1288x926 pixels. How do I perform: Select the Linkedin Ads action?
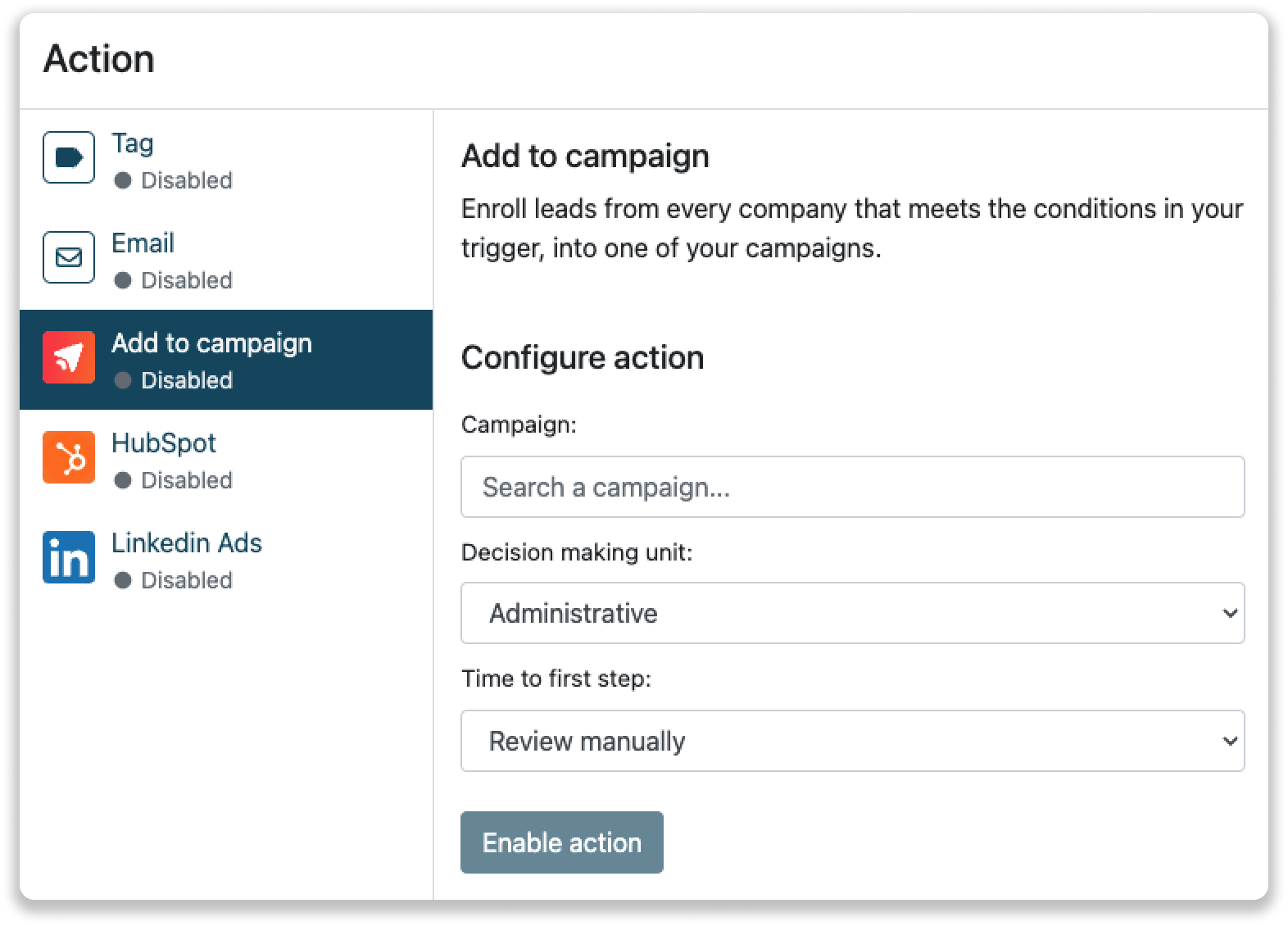click(188, 543)
